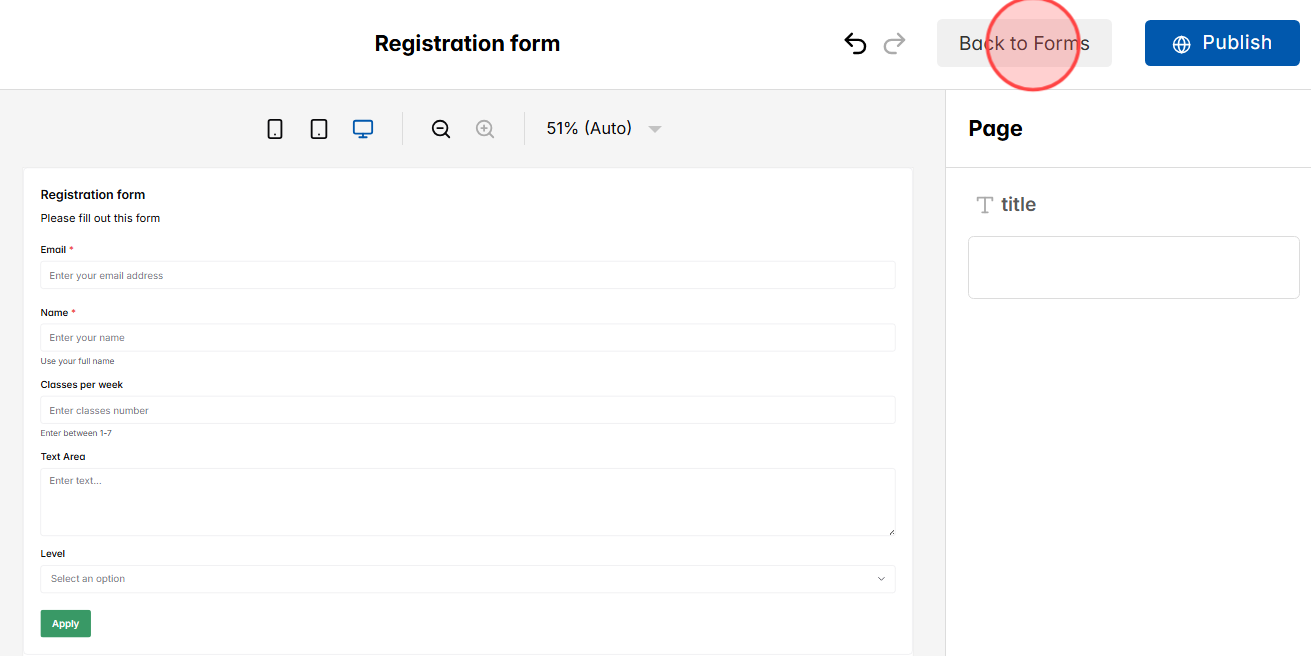This screenshot has height=656, width=1311.
Task: Click the undo arrow icon
Action: tap(855, 43)
